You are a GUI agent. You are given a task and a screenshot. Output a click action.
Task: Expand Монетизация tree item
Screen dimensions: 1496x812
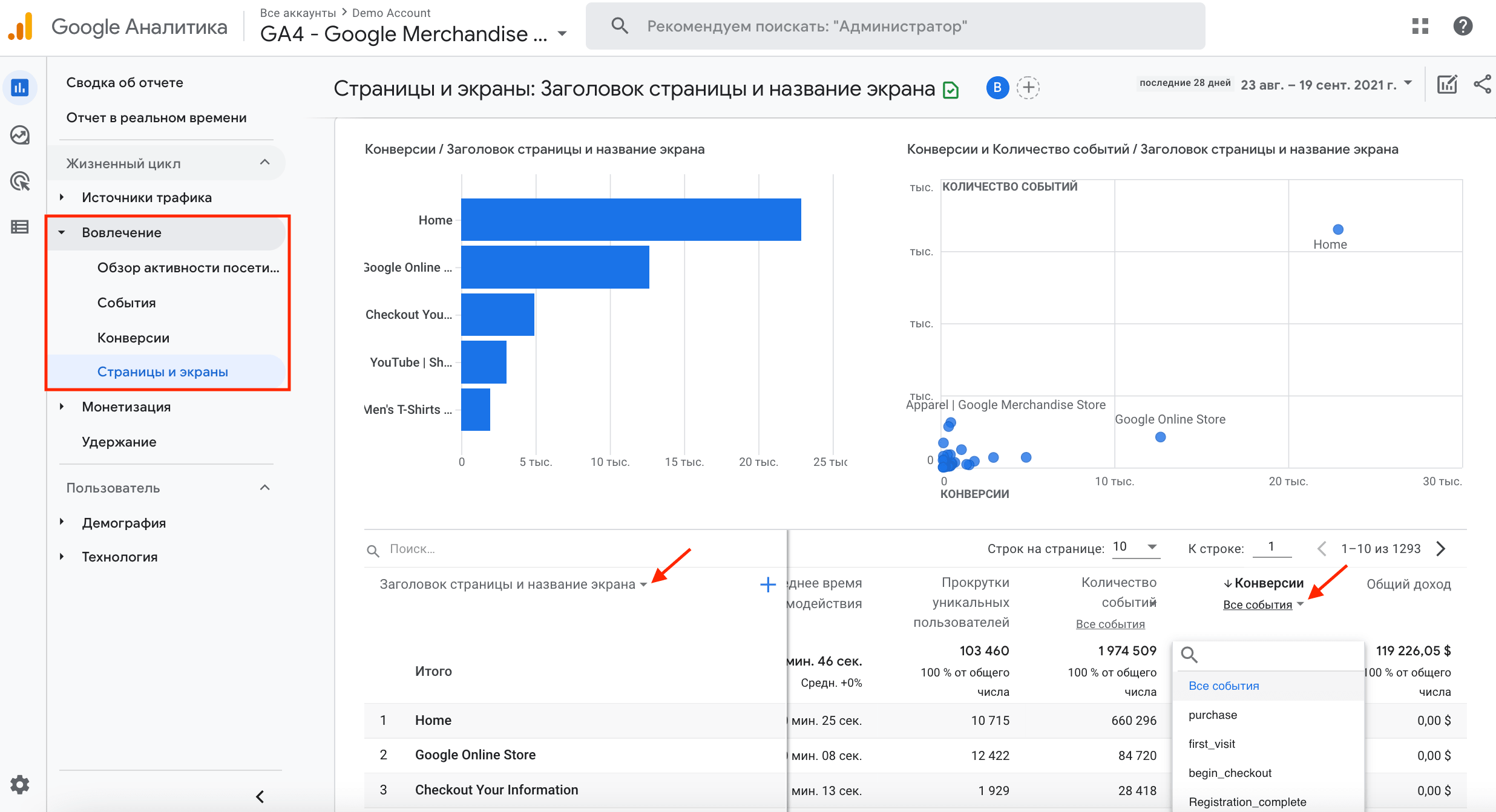click(62, 407)
